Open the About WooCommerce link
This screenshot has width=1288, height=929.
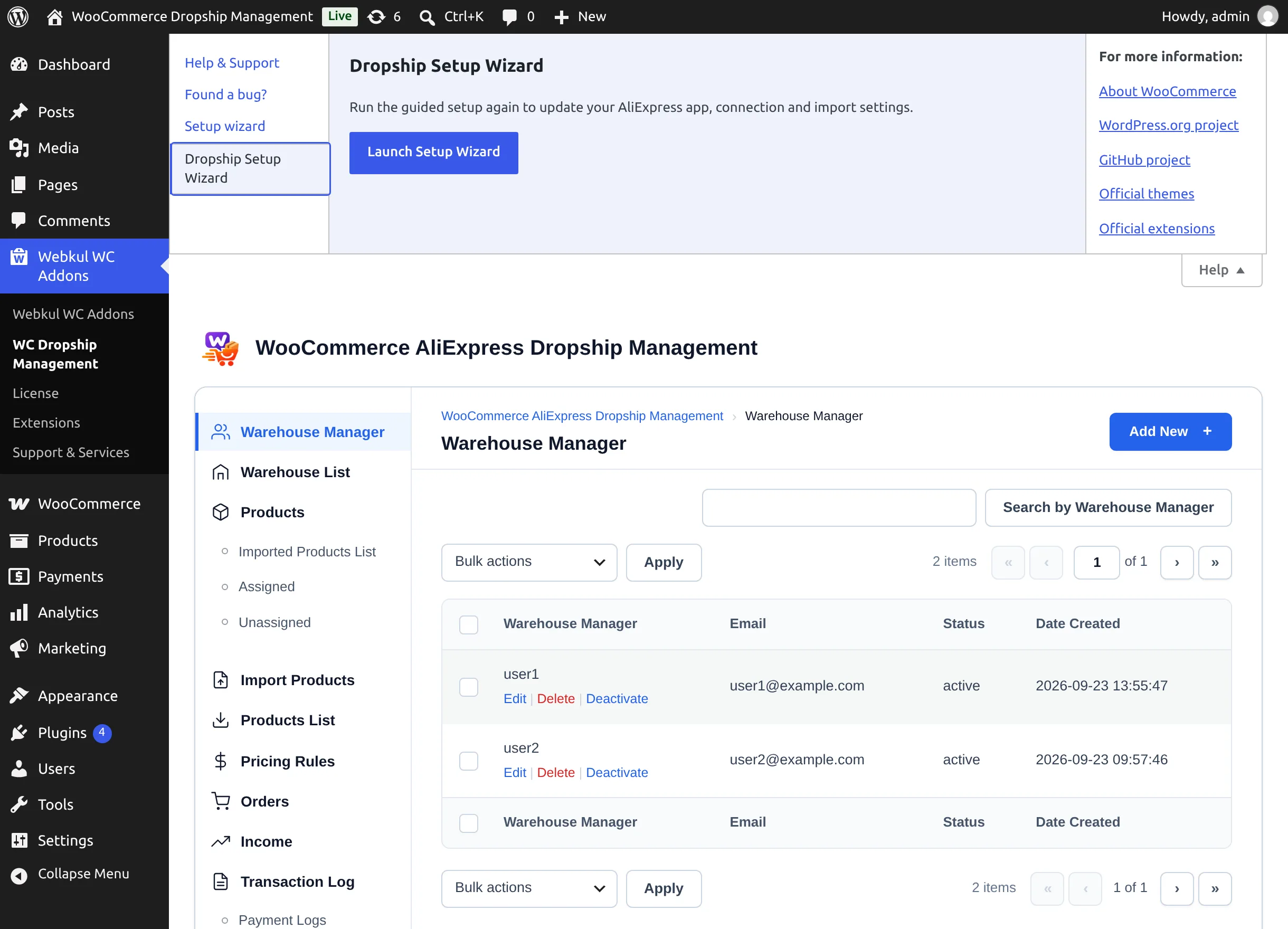1168,91
